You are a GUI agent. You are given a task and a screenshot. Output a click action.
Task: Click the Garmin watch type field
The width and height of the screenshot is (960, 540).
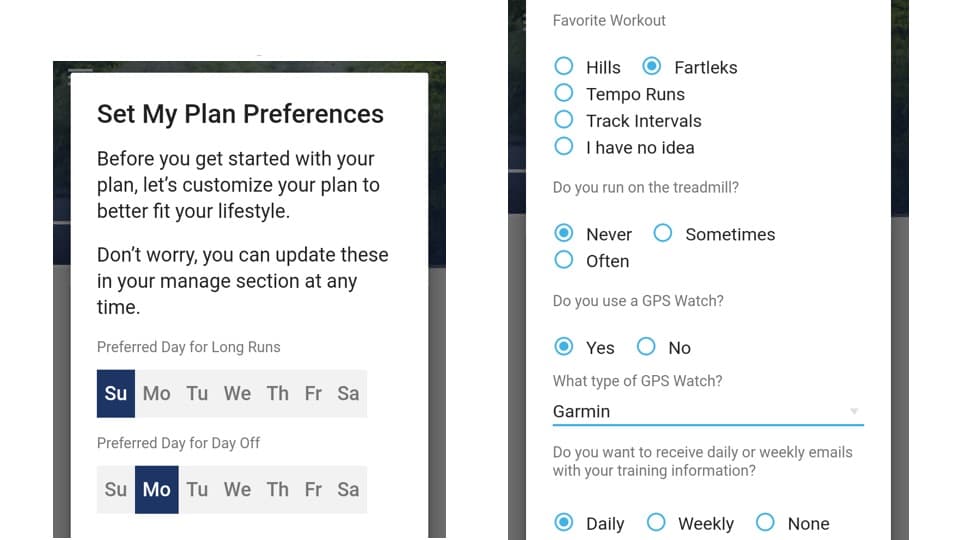tap(708, 411)
